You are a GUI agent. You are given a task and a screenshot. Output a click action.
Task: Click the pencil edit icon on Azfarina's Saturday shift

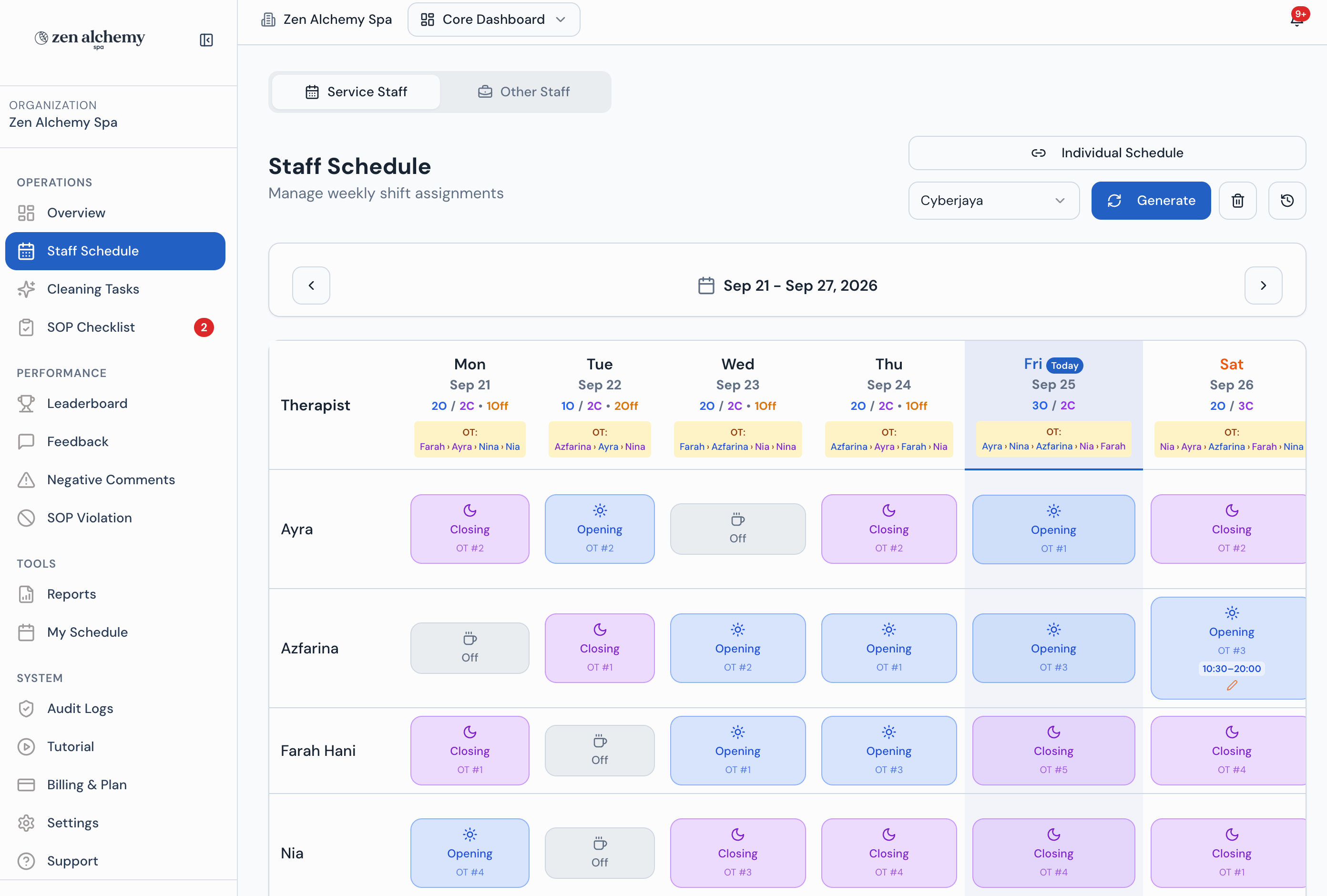(1232, 685)
